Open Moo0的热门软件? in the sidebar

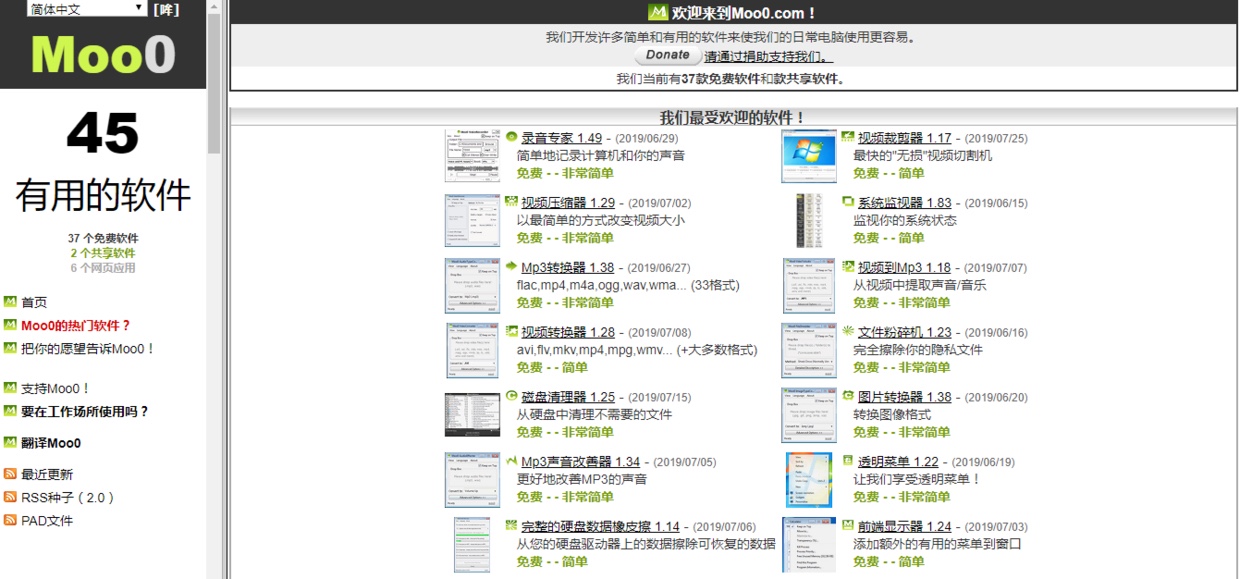pyautogui.click(x=76, y=325)
